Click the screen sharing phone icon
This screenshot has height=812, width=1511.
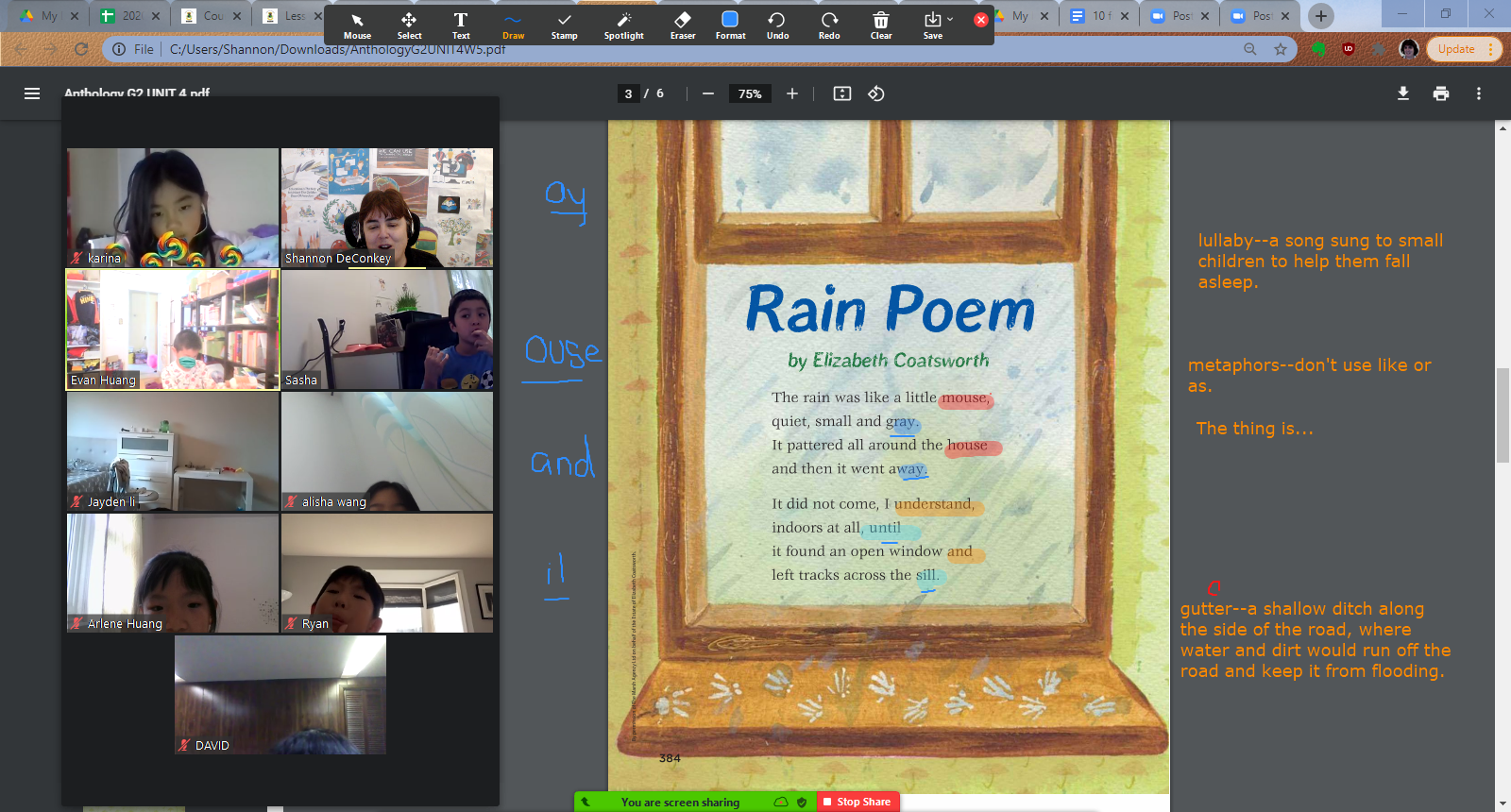[x=586, y=803]
